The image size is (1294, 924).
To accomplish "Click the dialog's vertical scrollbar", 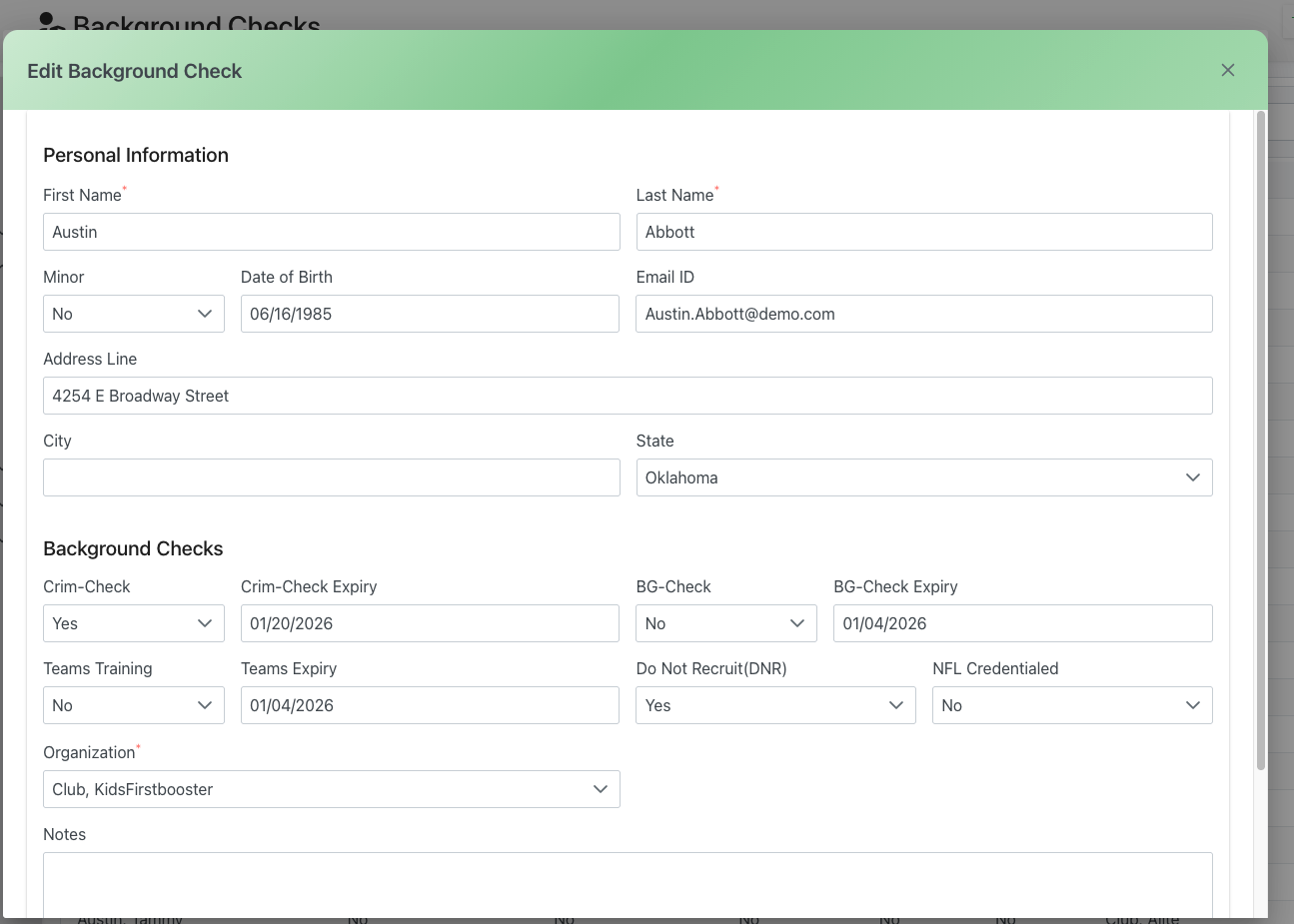I will 1260,440.
